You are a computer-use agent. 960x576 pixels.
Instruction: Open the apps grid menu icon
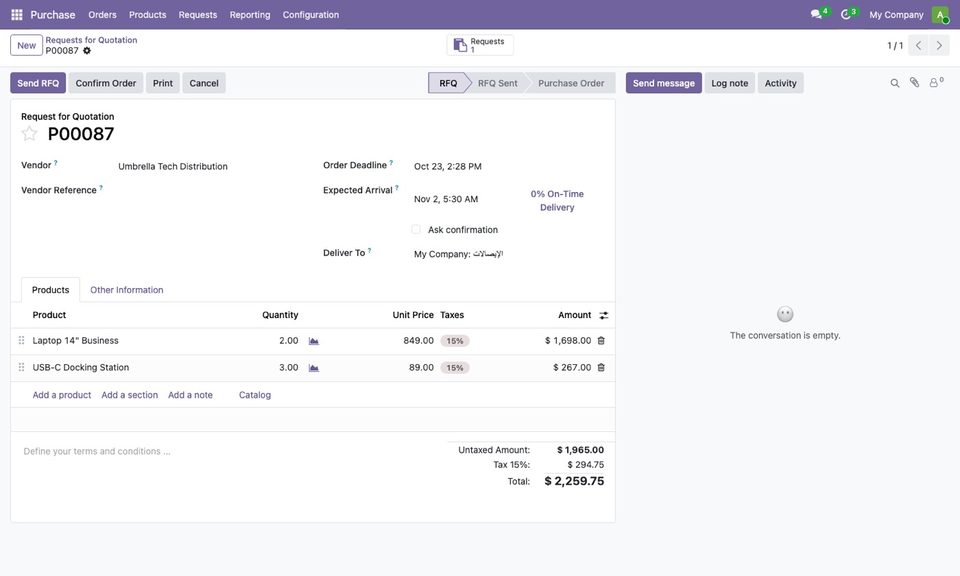[17, 14]
